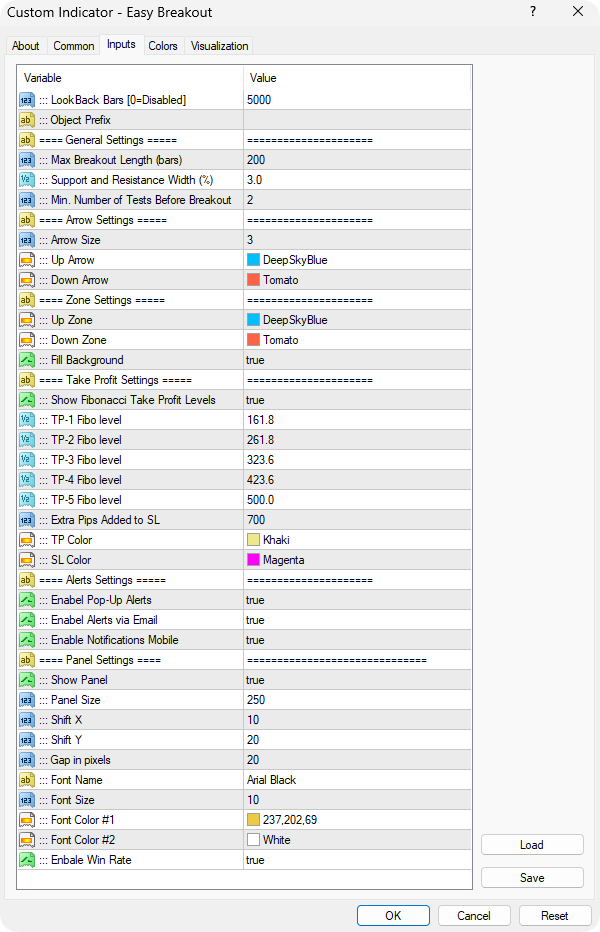
Task: Click the color-type icon beside Down Arrow
Action: click(27, 280)
